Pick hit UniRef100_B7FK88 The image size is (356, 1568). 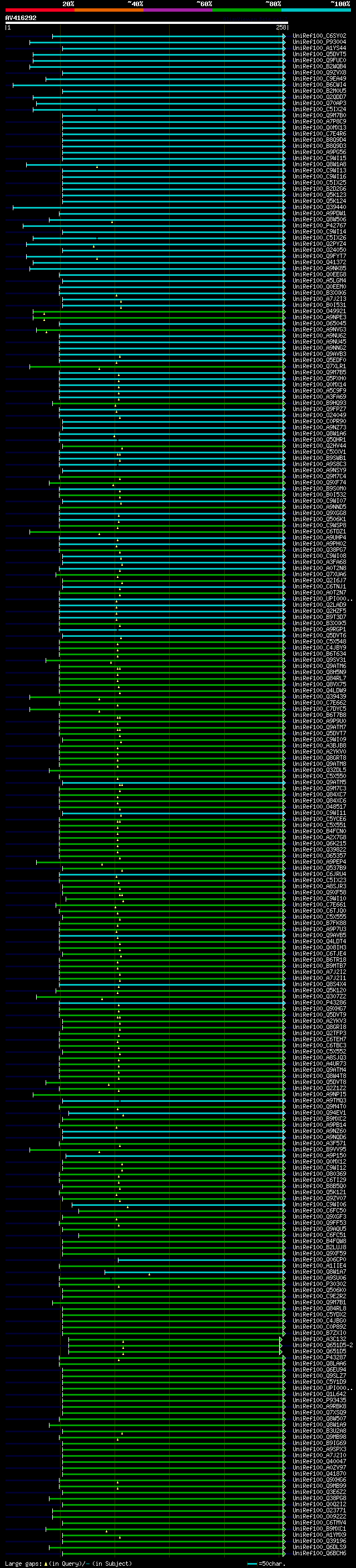click(x=319, y=923)
